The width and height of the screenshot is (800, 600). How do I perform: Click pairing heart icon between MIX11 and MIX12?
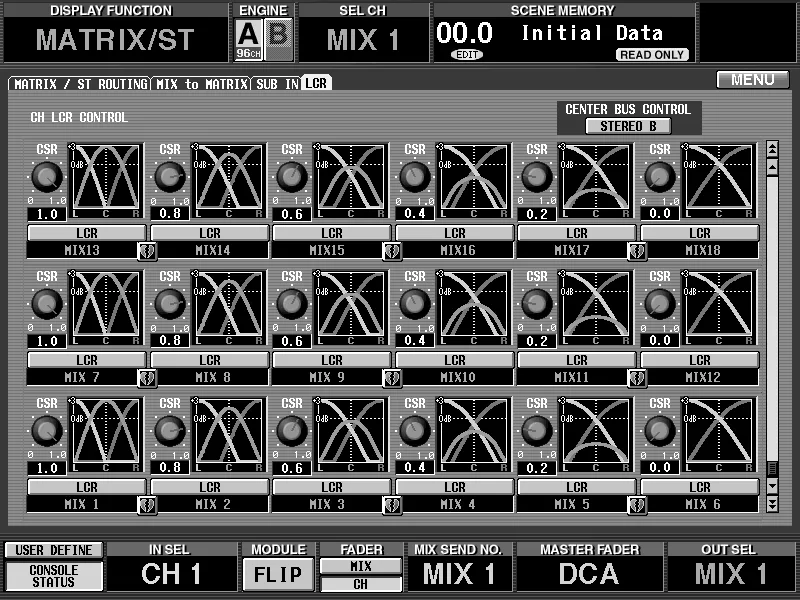637,378
